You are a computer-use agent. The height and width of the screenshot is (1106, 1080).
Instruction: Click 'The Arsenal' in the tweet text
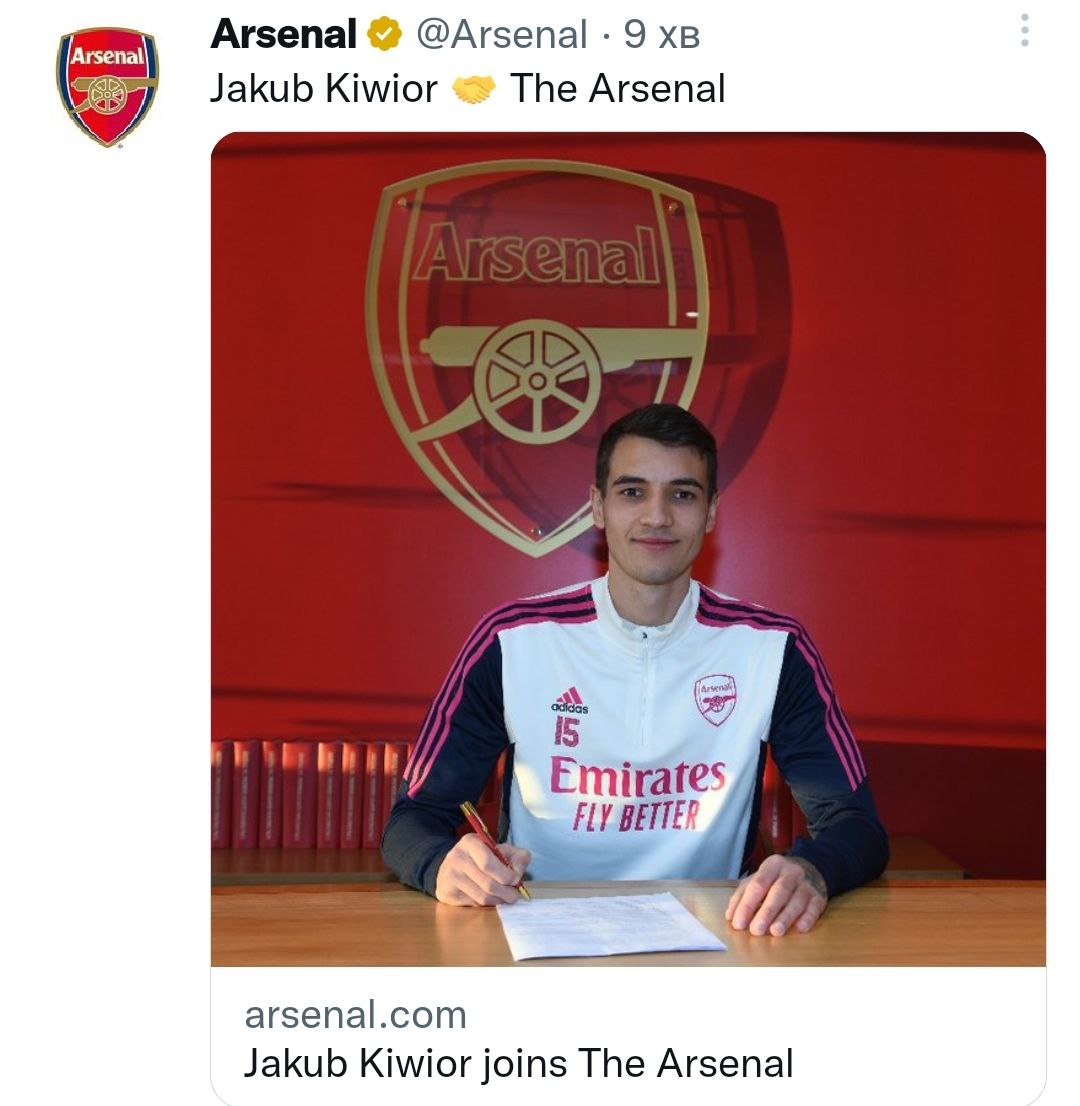point(617,89)
